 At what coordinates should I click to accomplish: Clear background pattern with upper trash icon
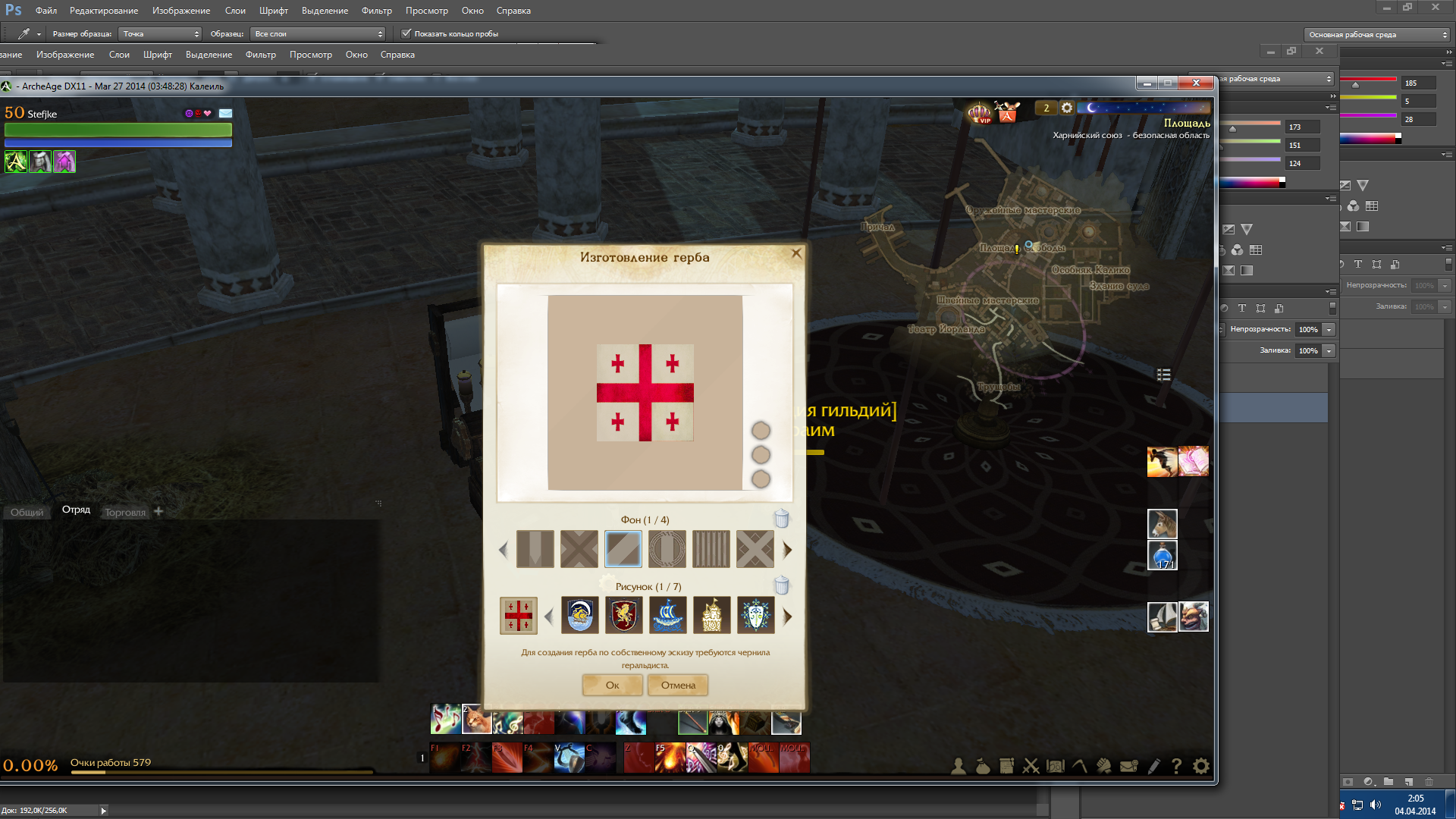tap(782, 519)
